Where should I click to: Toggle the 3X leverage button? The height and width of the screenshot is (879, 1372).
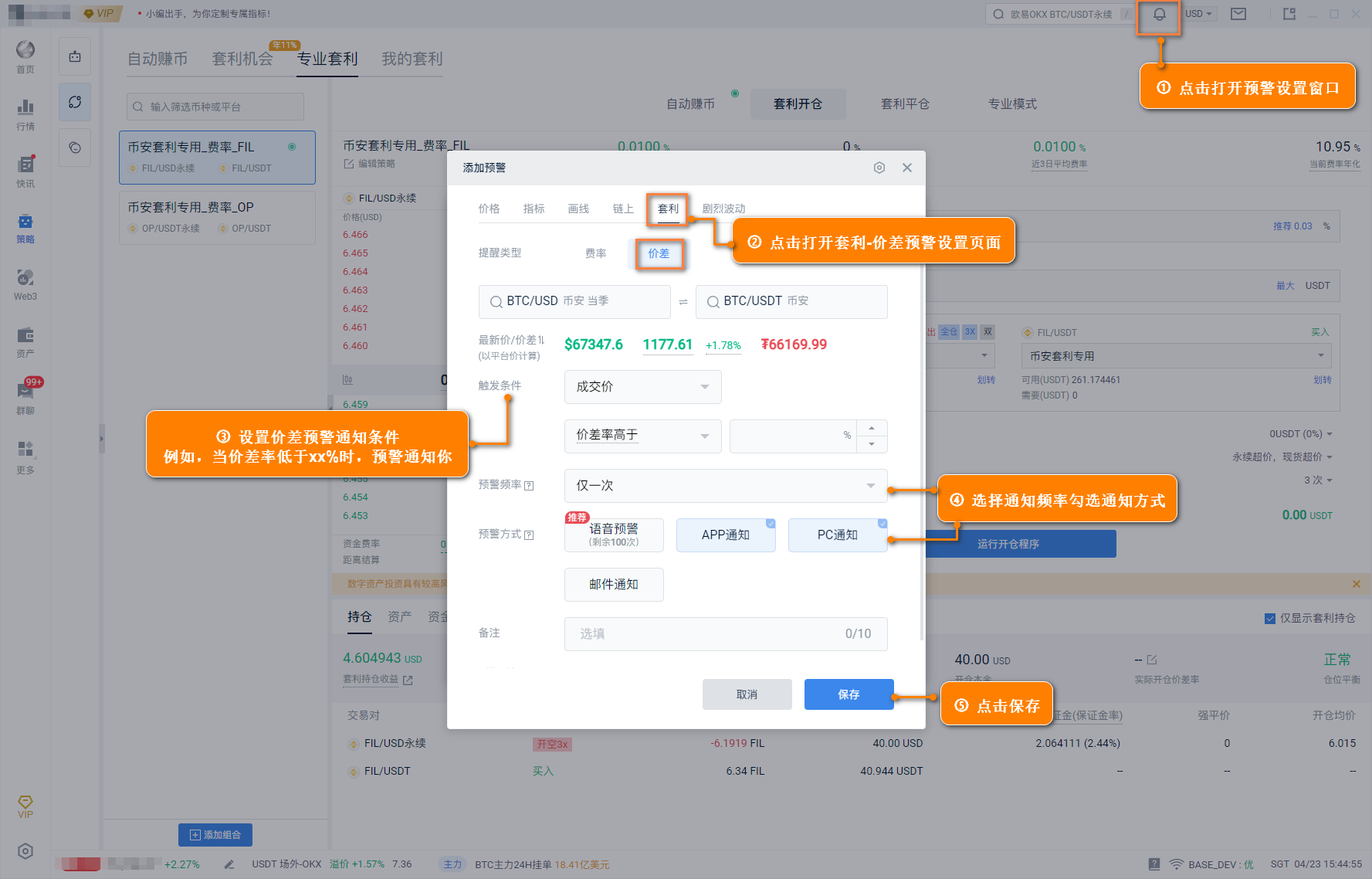(970, 332)
